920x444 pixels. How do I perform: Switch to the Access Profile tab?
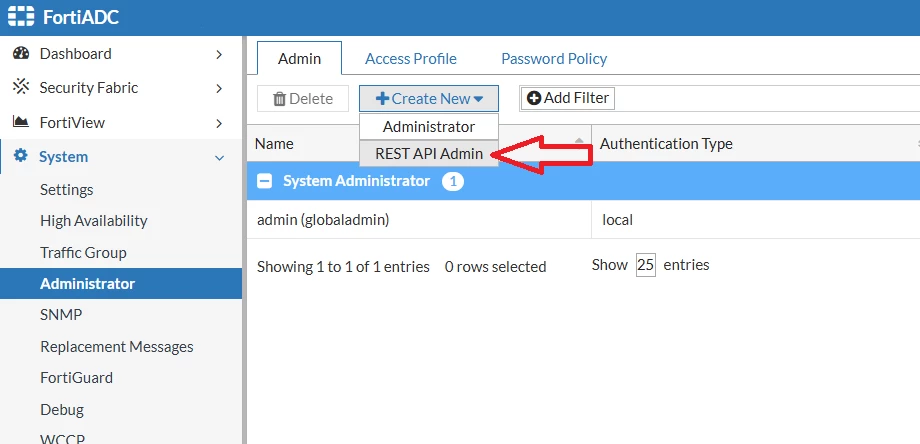pos(411,59)
